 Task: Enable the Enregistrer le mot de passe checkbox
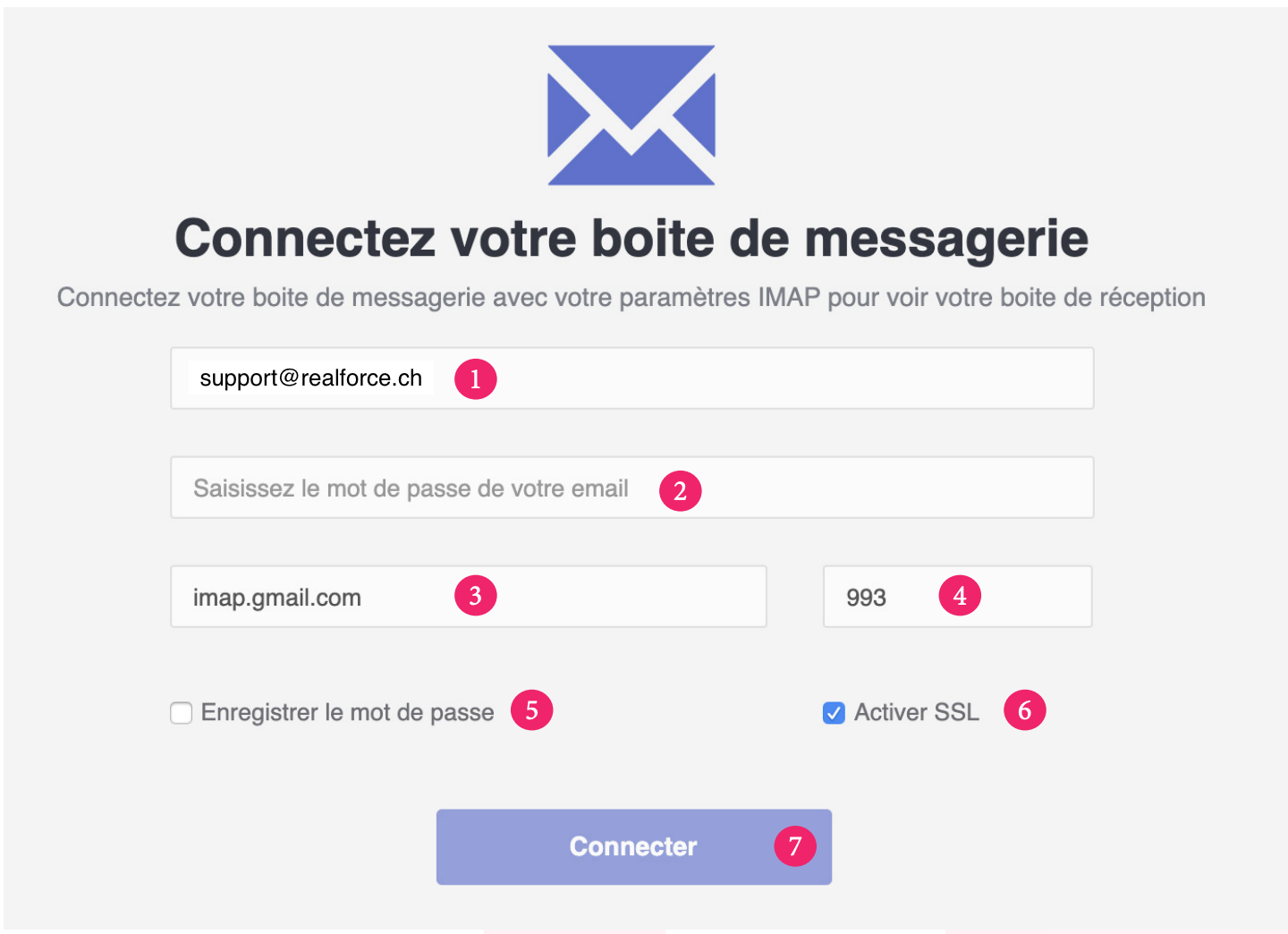[x=182, y=713]
